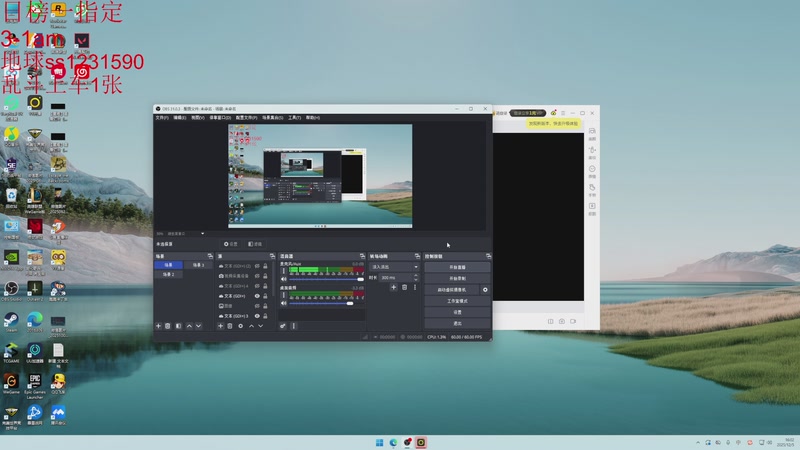
Task: Open the 视图(V) menu
Action: click(197, 118)
